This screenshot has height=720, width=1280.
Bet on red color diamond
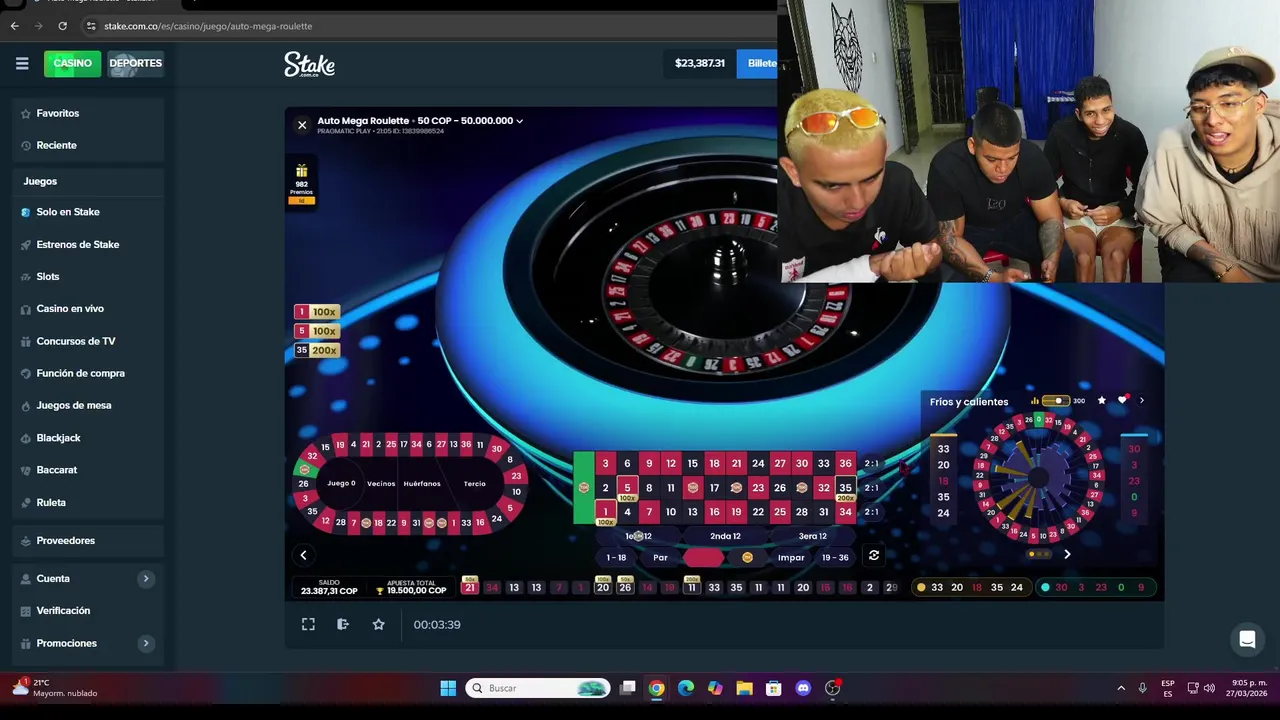click(703, 557)
